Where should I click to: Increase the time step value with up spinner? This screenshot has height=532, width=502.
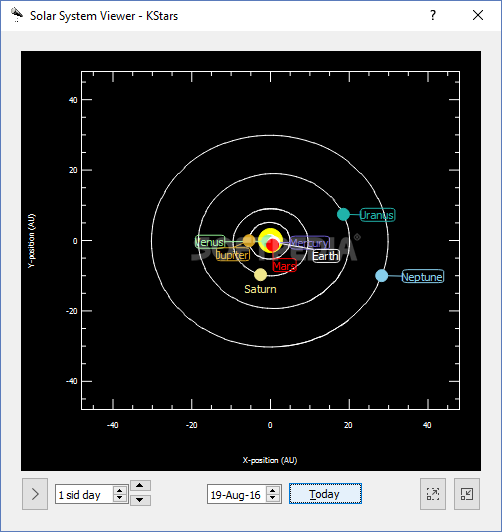pyautogui.click(x=120, y=491)
